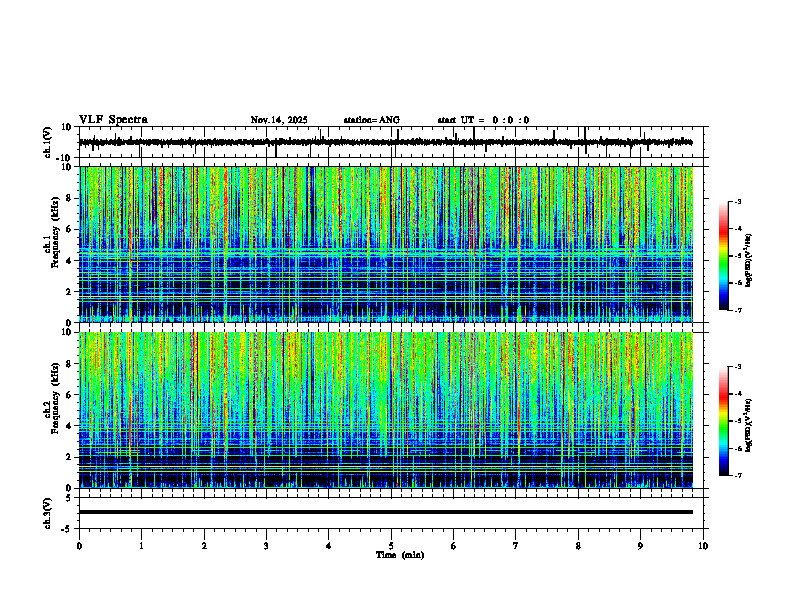Click the "start UT = 0 : 0 : 0" text
Image resolution: width=792 pixels, height=612 pixels.
483,120
